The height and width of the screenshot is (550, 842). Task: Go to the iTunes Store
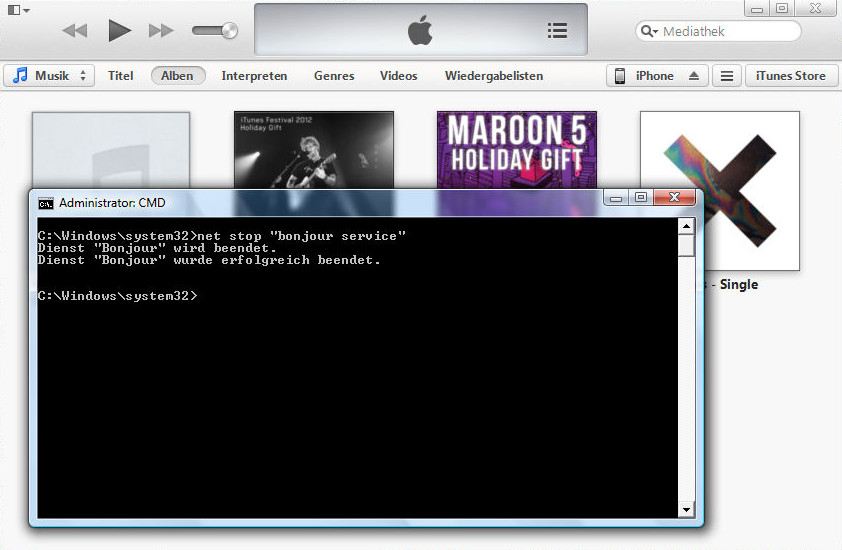tap(791, 76)
